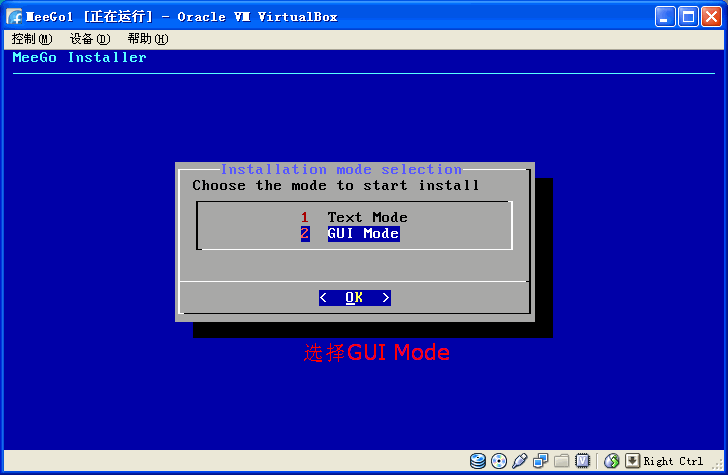The height and width of the screenshot is (475, 728).
Task: Click the optical CD/DVD drive status icon
Action: (499, 461)
